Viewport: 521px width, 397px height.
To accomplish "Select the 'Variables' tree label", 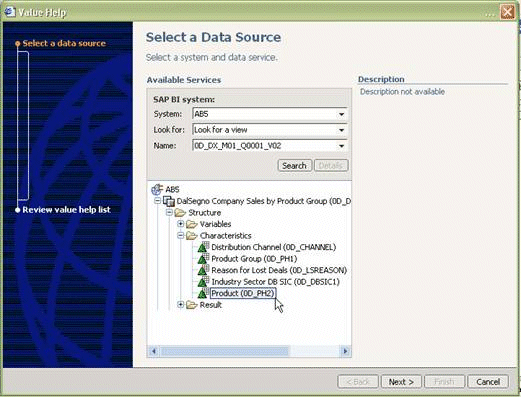I will 215,224.
